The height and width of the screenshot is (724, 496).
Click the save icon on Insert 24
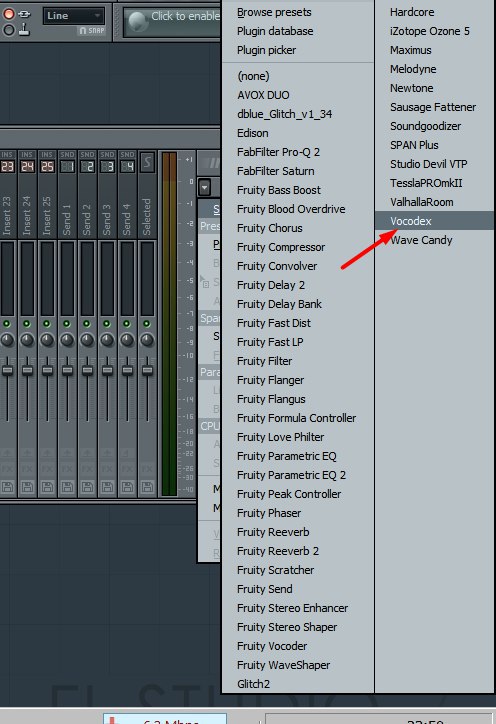[27, 487]
